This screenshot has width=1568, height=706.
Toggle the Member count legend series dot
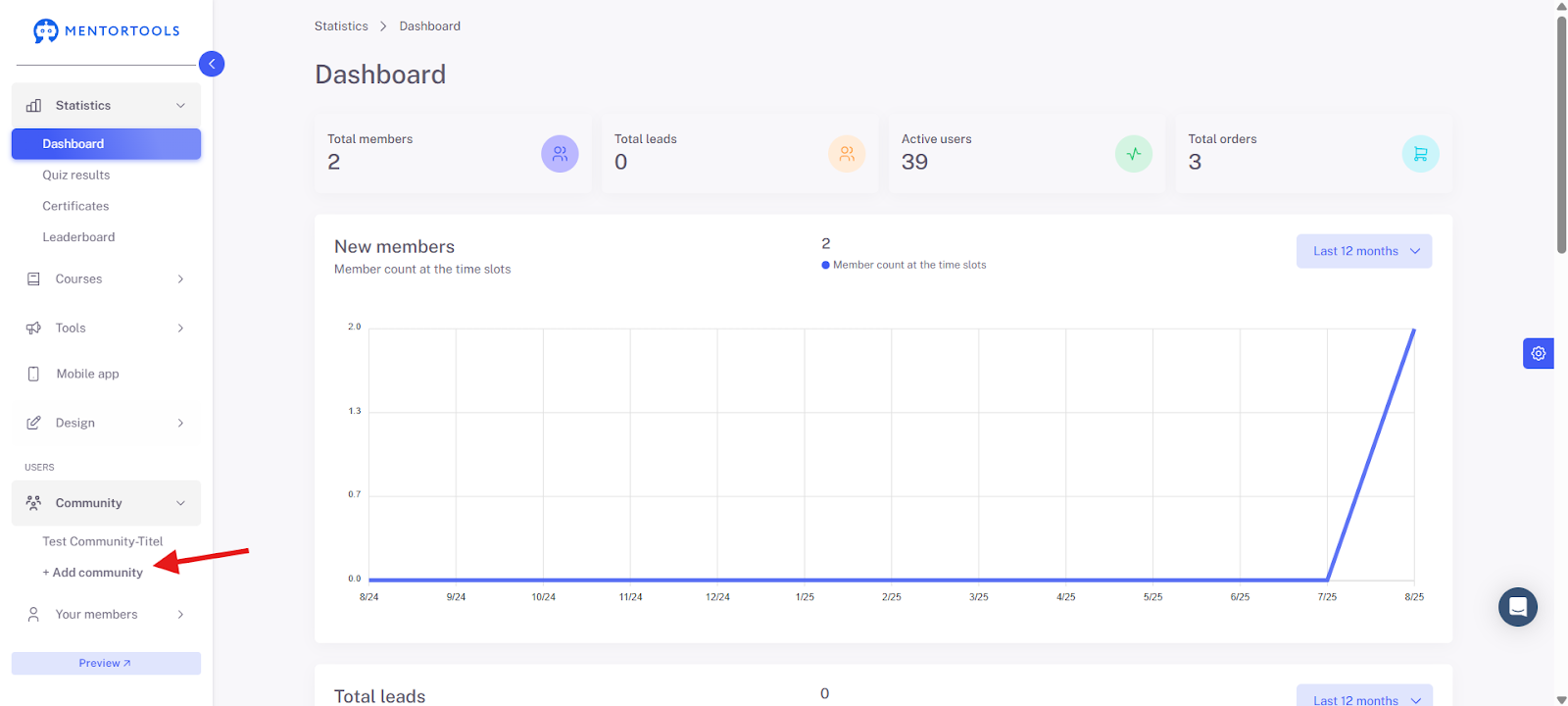(825, 265)
